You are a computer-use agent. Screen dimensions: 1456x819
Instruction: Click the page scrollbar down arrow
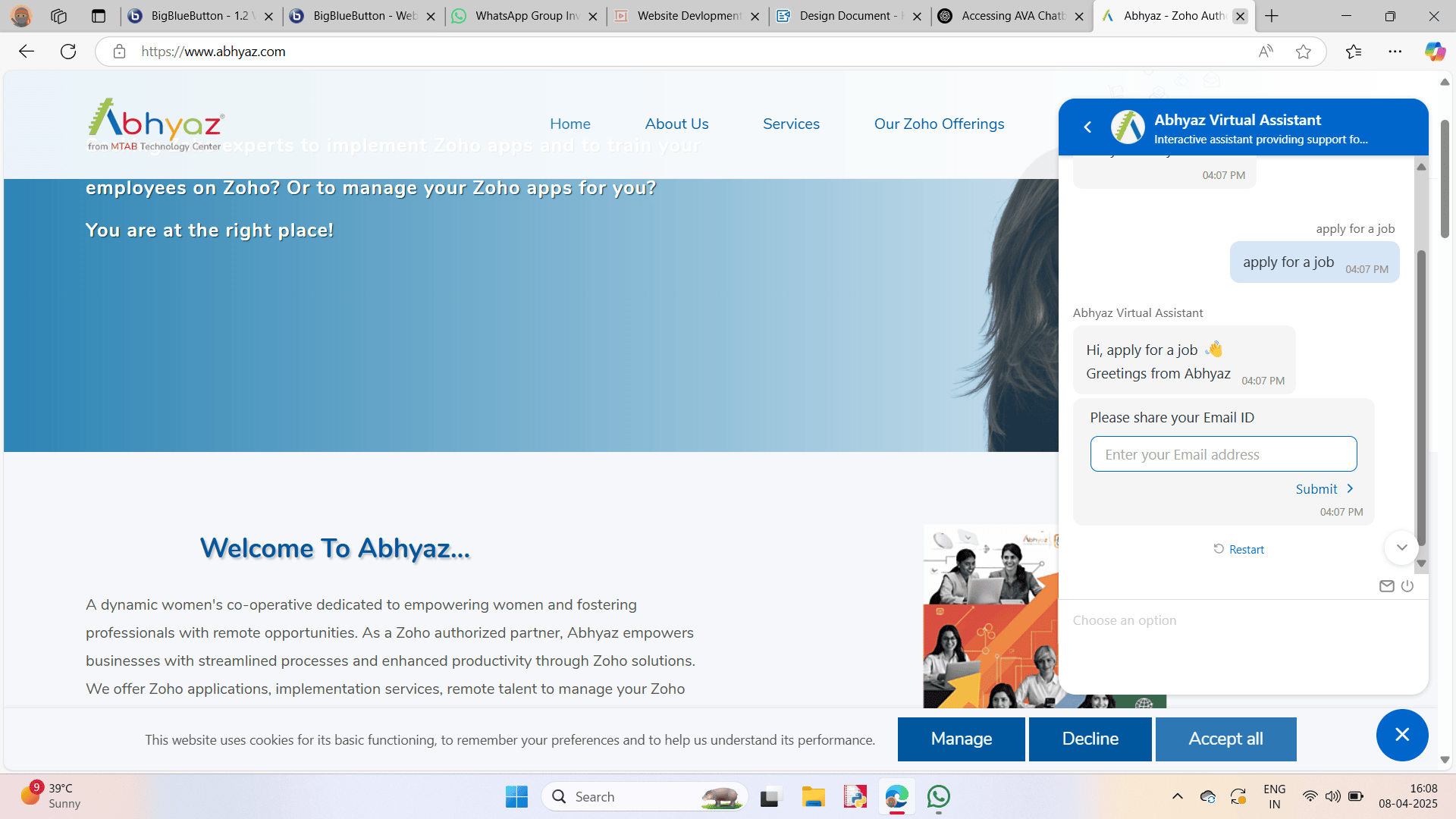(1445, 759)
